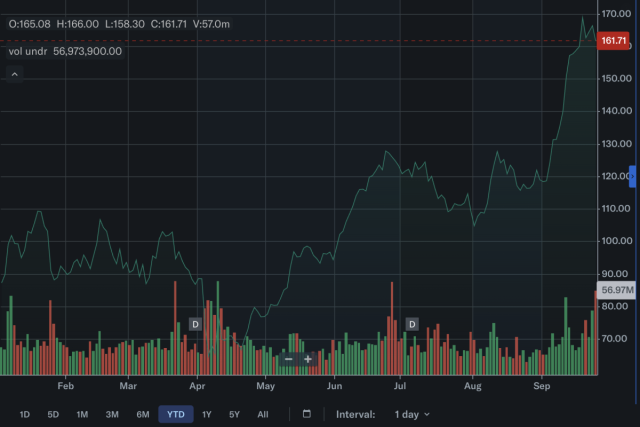Viewport: 640px width, 427px height.
Task: Show the 5Y time range
Action: [234, 414]
